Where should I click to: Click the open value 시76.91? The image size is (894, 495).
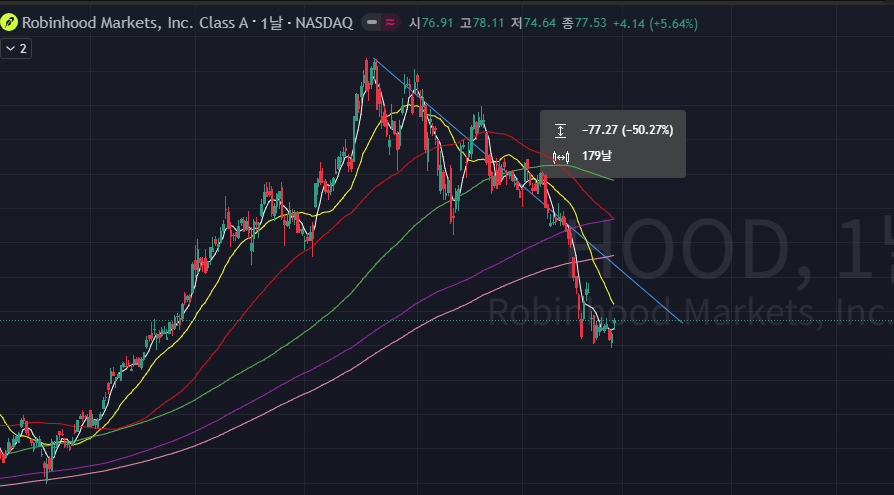[x=431, y=23]
